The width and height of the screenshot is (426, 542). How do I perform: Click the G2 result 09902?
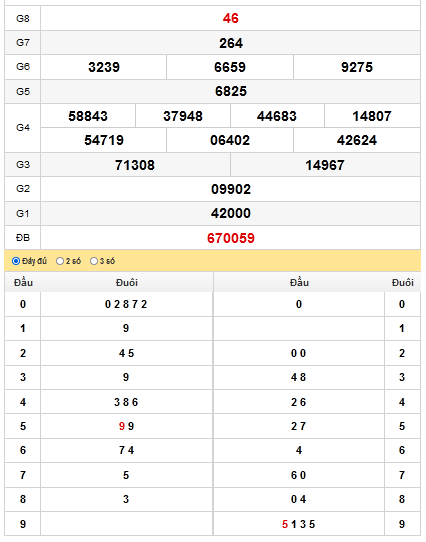tap(231, 189)
